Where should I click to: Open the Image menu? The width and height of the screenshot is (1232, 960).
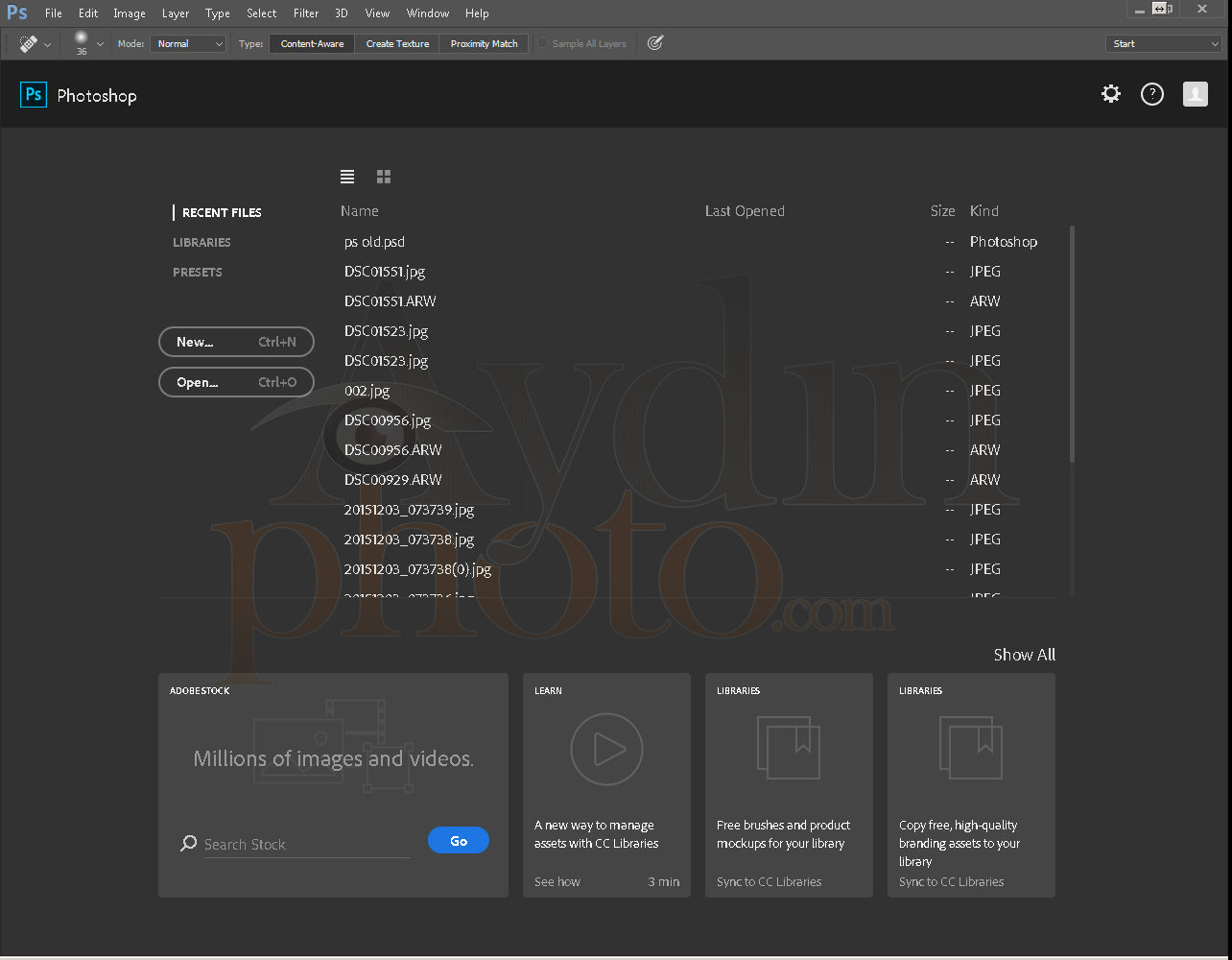tap(130, 13)
